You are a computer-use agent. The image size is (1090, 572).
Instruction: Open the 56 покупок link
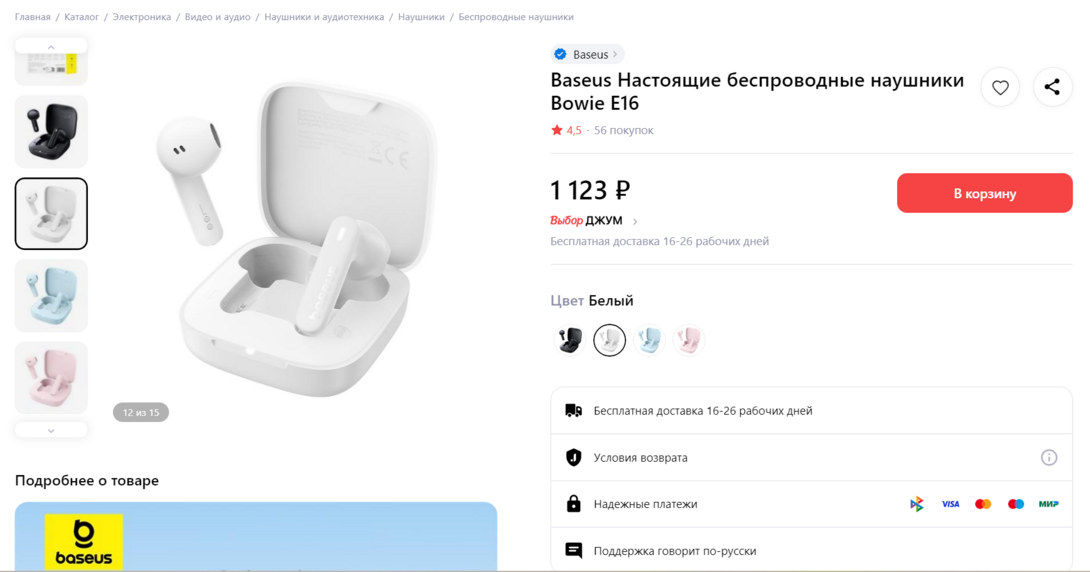[623, 130]
